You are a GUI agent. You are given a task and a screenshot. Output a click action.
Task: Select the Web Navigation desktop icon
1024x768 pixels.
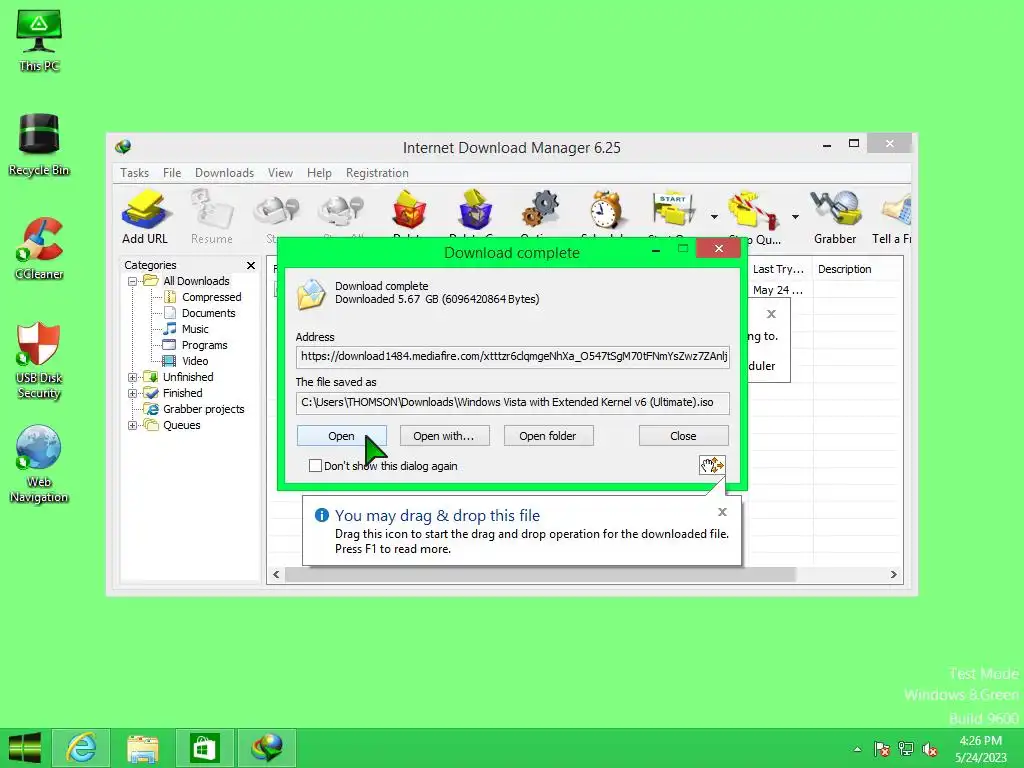(39, 464)
